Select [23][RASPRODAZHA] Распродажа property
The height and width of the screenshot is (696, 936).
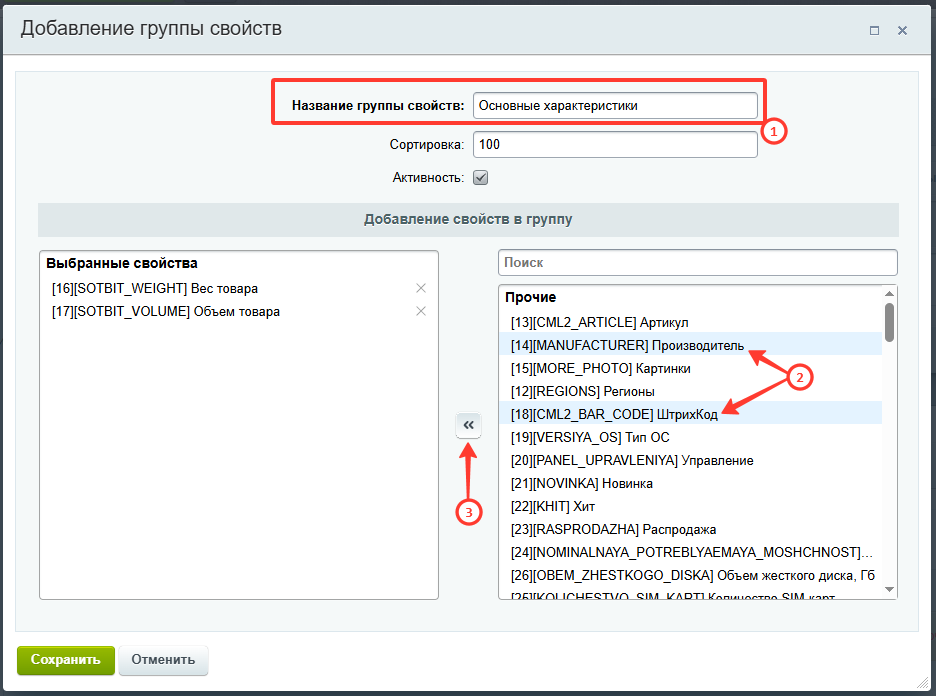pyautogui.click(x=690, y=529)
